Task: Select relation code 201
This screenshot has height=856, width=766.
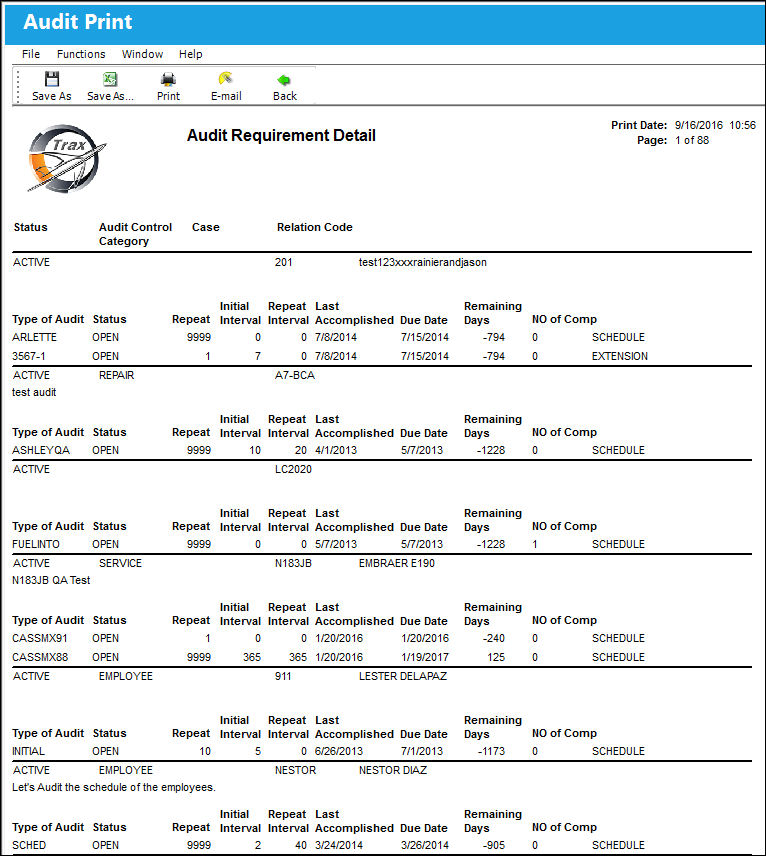Action: point(283,262)
